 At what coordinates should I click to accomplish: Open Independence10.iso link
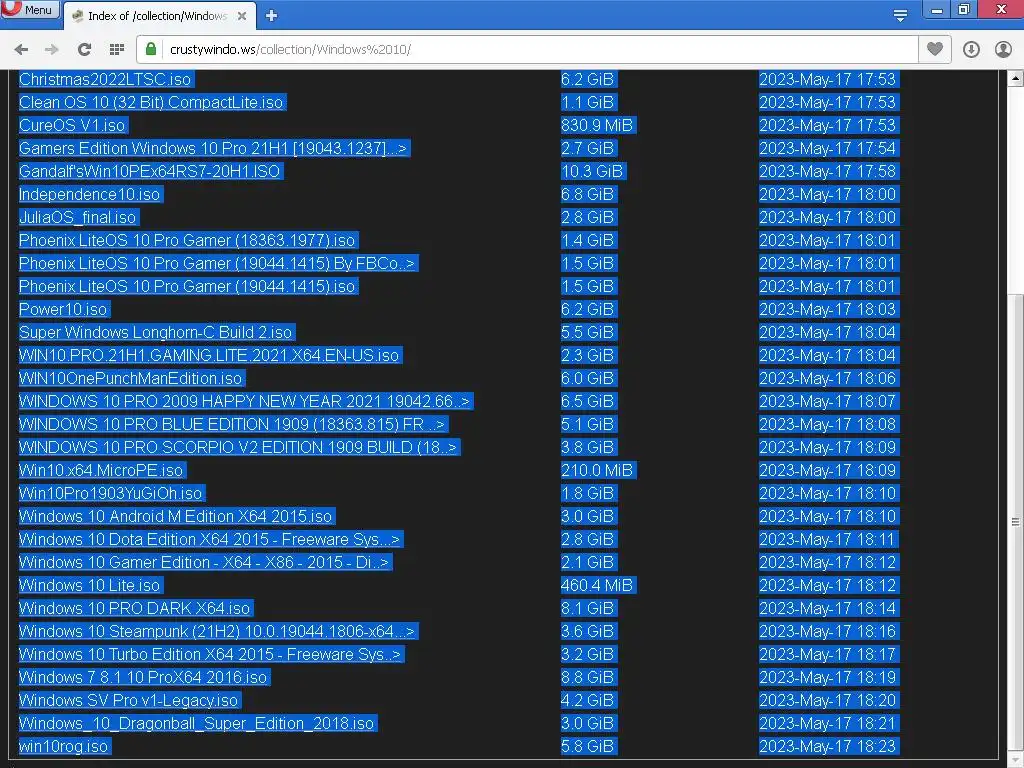pos(89,194)
